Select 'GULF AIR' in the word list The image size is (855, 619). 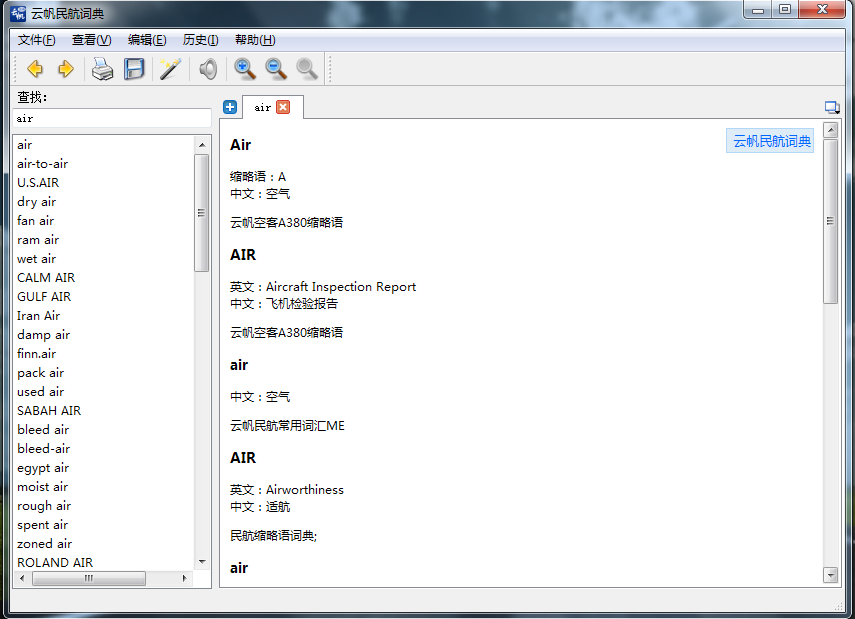point(104,297)
